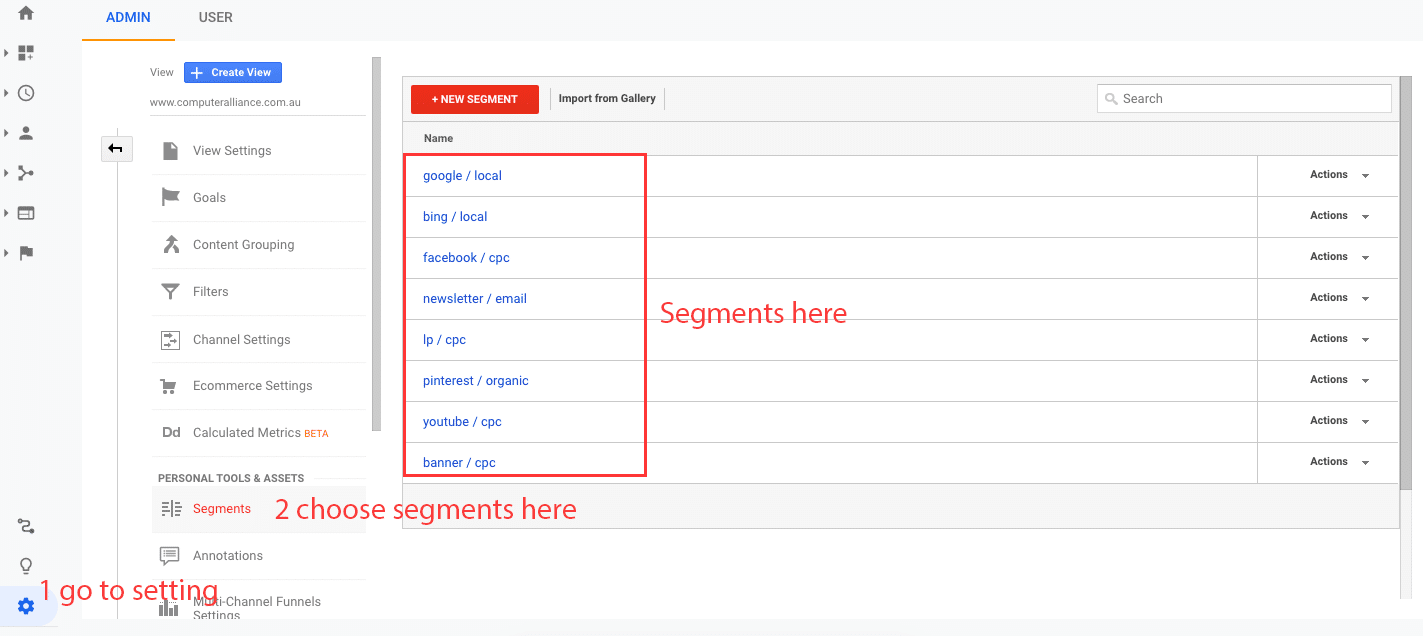Click the Admin gear icon
Screen dimensions: 1423x636
pos(26,606)
